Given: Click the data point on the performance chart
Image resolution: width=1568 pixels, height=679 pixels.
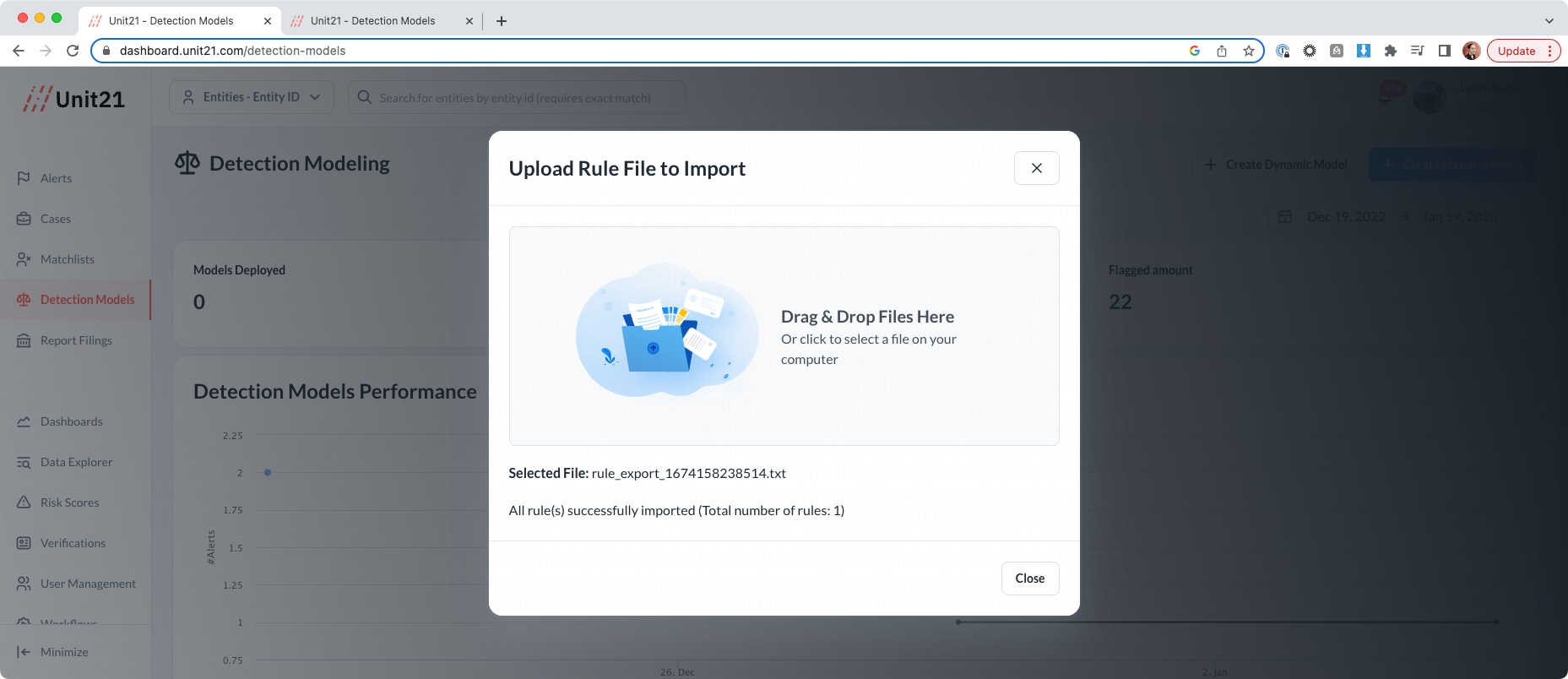Looking at the screenshot, I should click(x=268, y=472).
